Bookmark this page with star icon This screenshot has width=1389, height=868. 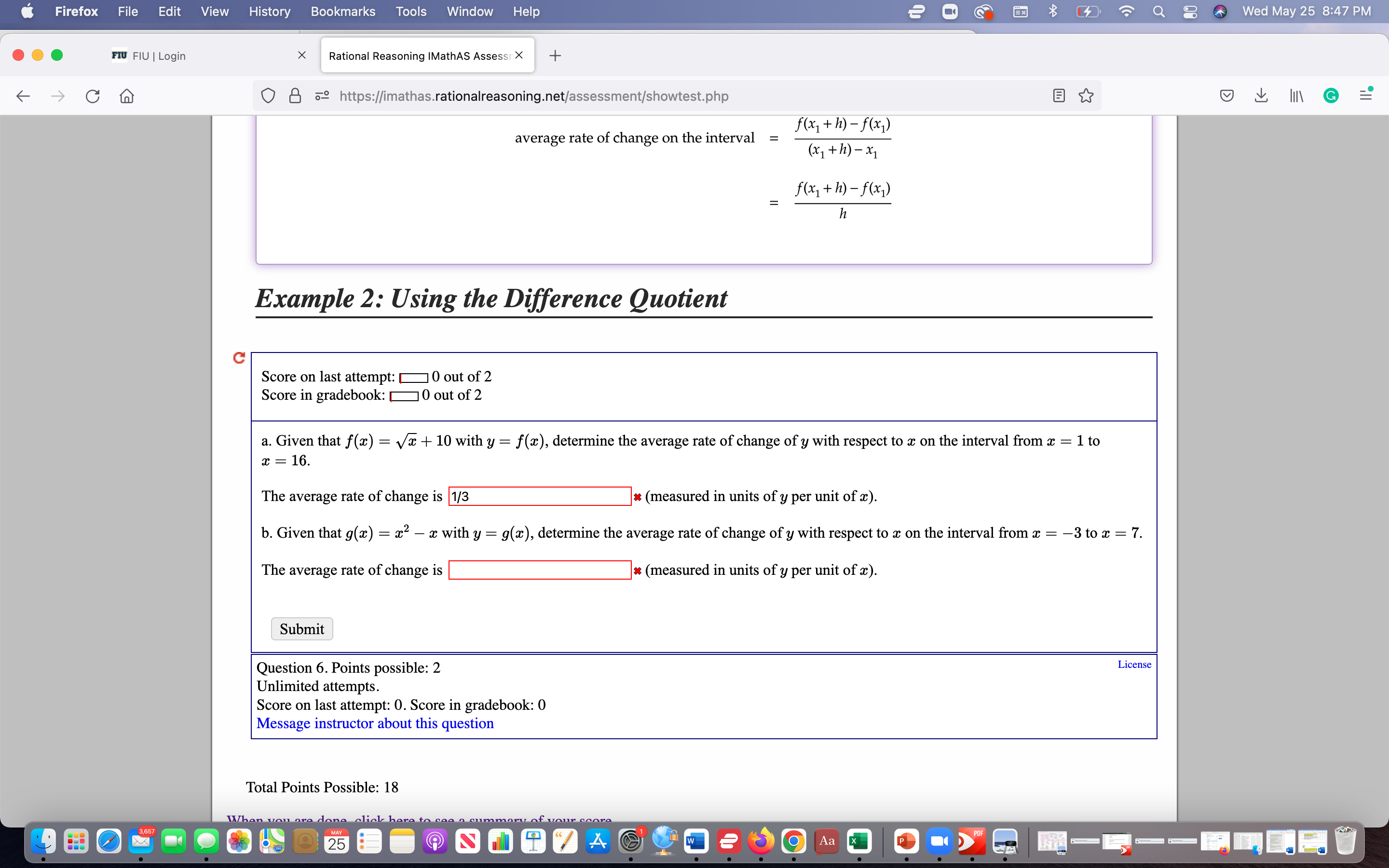coord(1086,96)
